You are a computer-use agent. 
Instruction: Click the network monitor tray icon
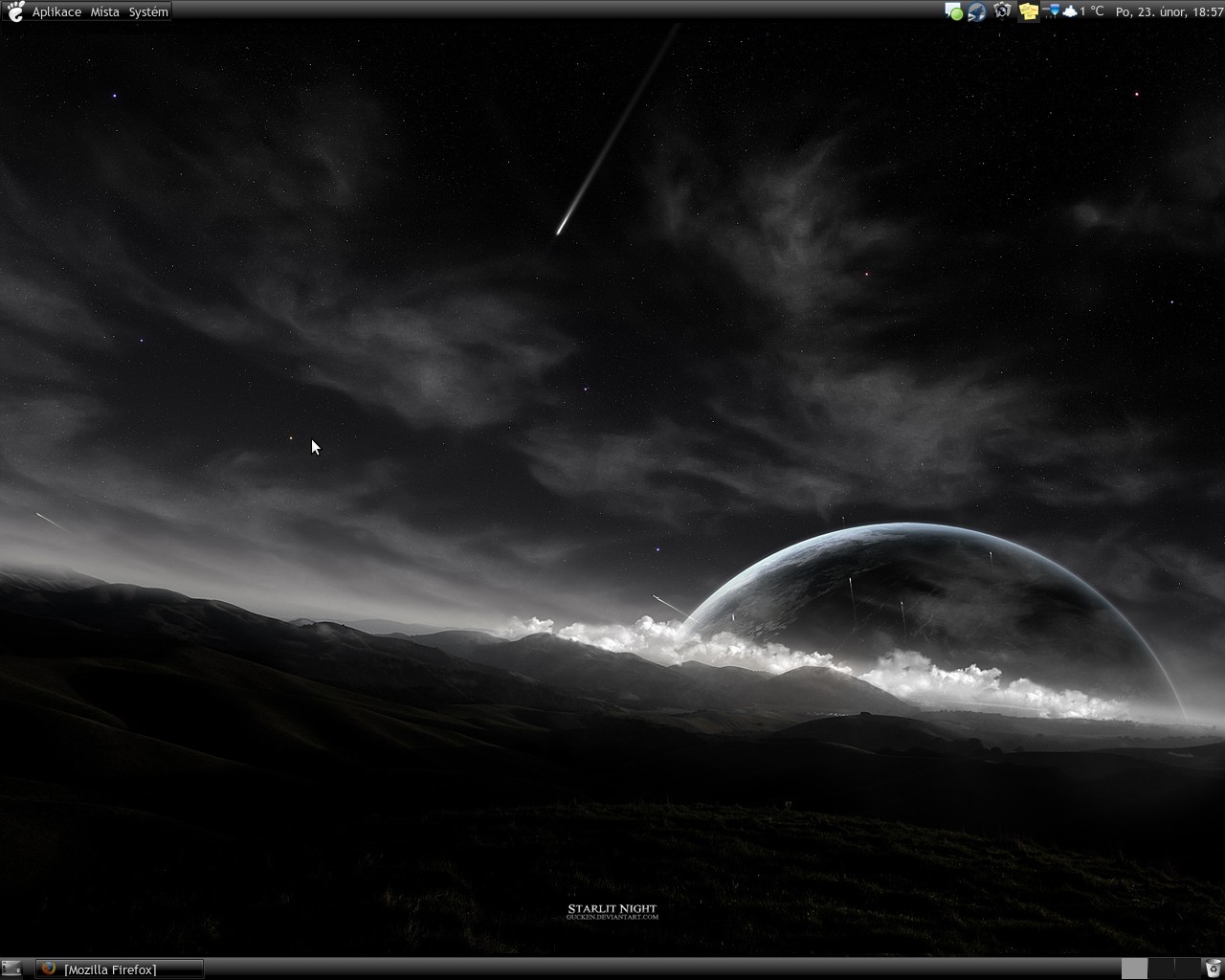pyautogui.click(x=1053, y=11)
